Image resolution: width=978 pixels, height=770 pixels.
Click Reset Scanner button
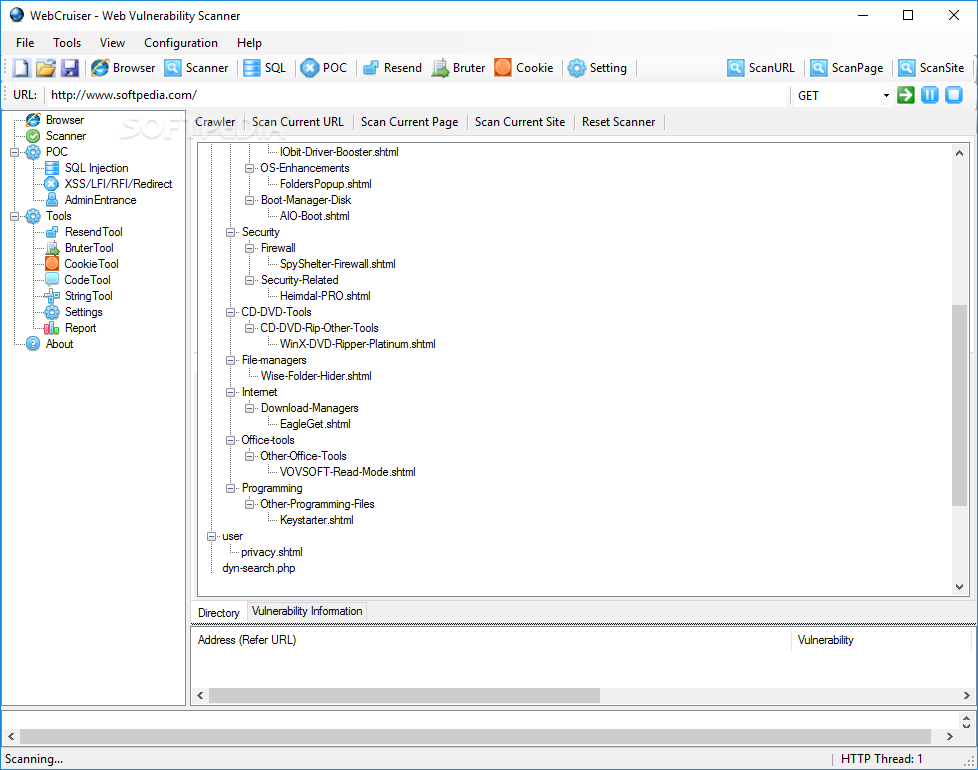[618, 122]
